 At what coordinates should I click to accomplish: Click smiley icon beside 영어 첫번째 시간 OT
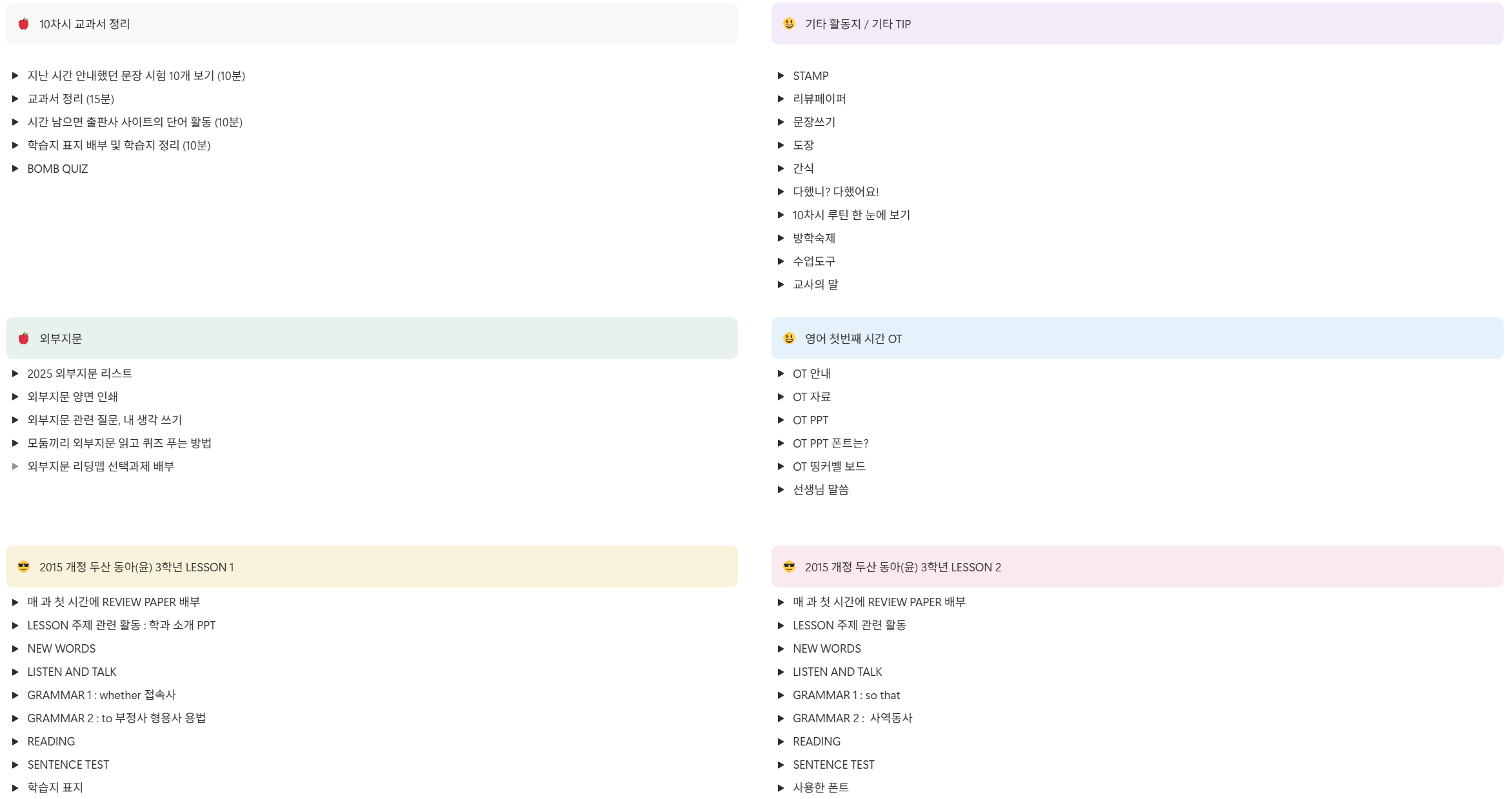[x=789, y=339]
